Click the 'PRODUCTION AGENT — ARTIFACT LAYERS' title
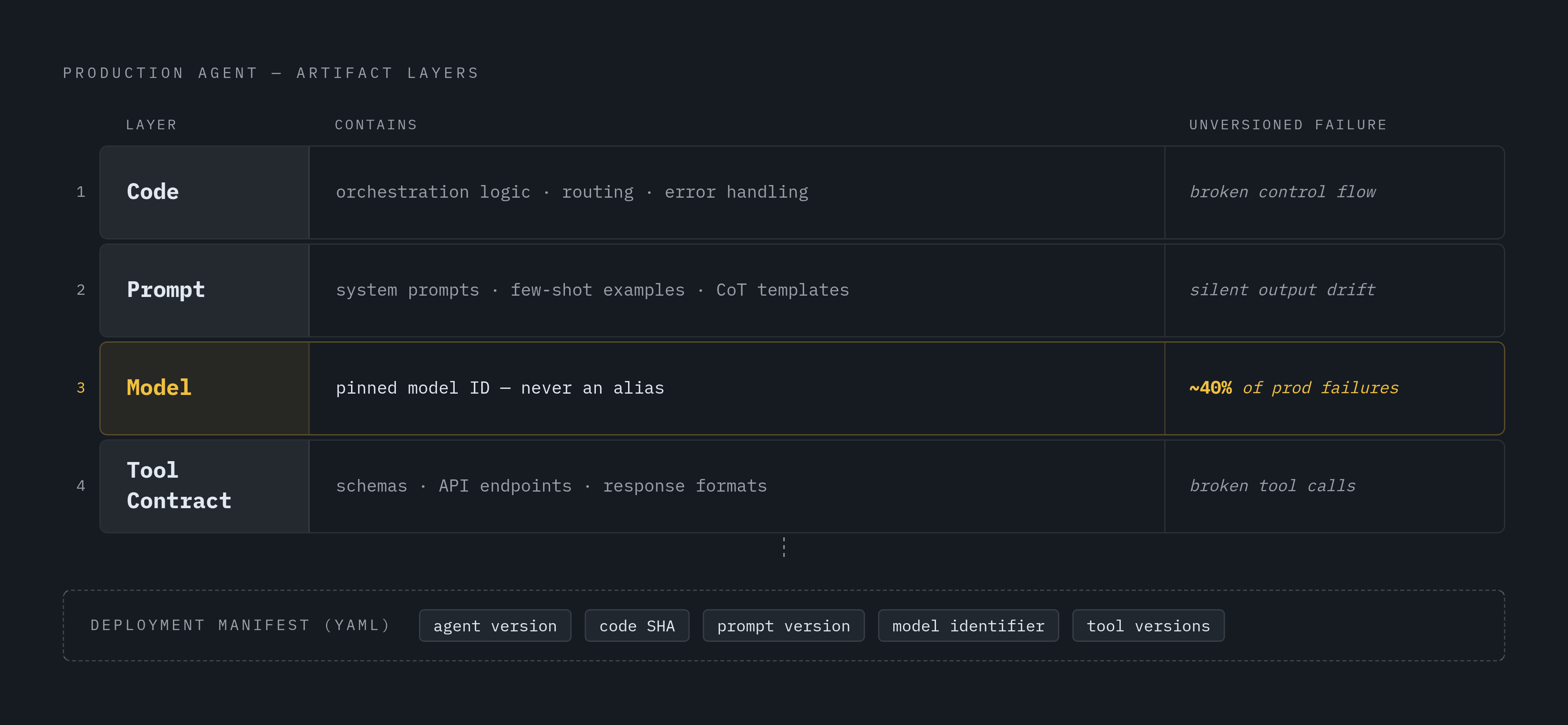The image size is (1568, 725). pos(271,73)
